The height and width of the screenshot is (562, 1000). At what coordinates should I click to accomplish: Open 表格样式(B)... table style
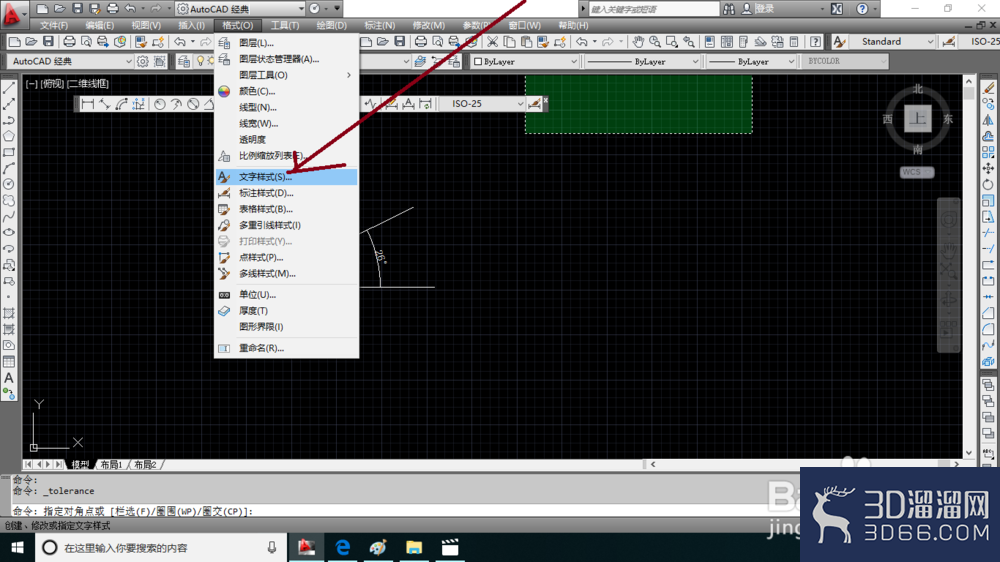tap(286, 209)
